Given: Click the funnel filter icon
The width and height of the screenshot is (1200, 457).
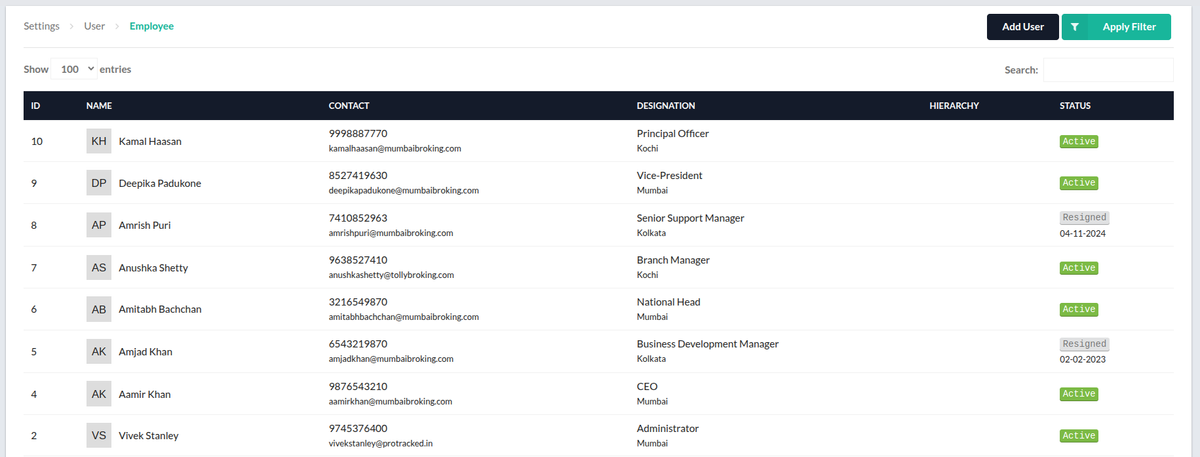Looking at the screenshot, I should click(1074, 27).
